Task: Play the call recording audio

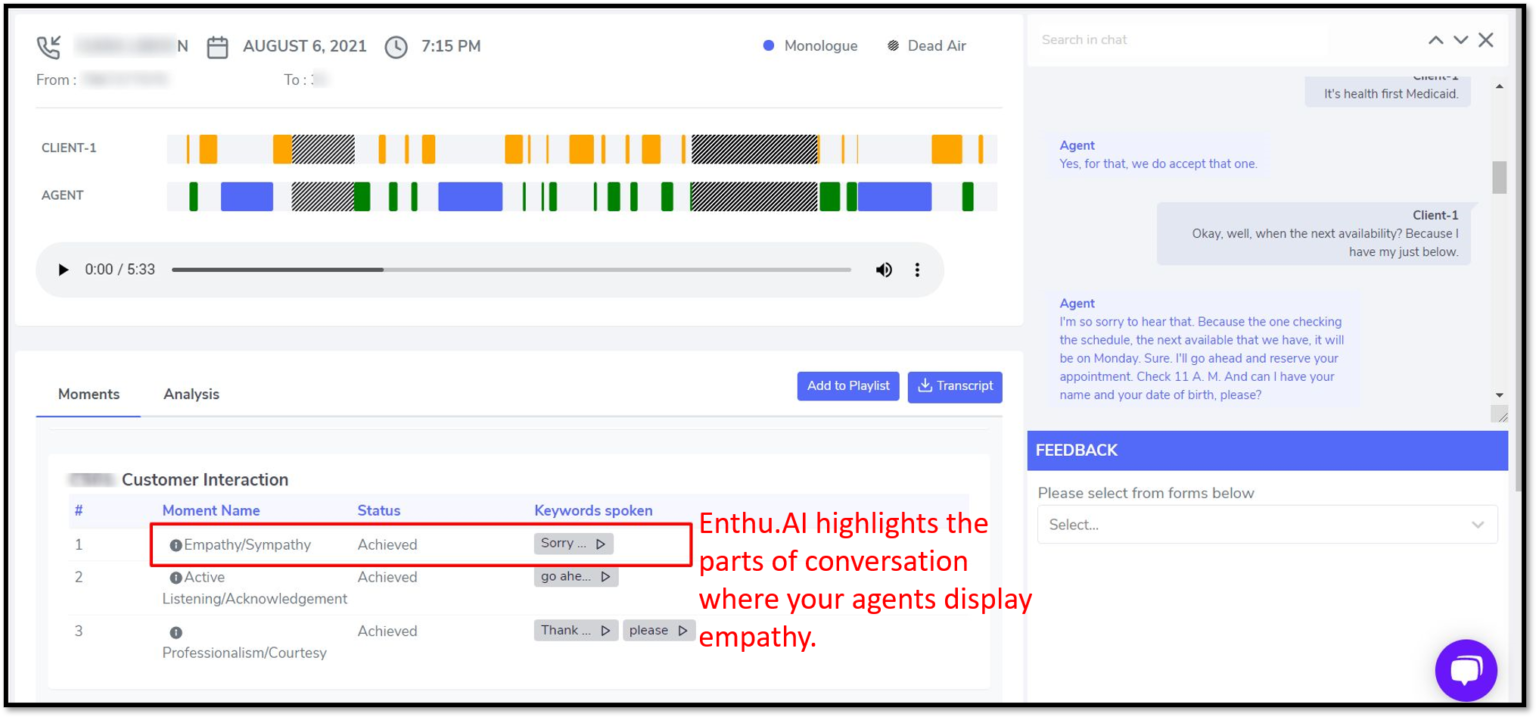Action: [63, 270]
